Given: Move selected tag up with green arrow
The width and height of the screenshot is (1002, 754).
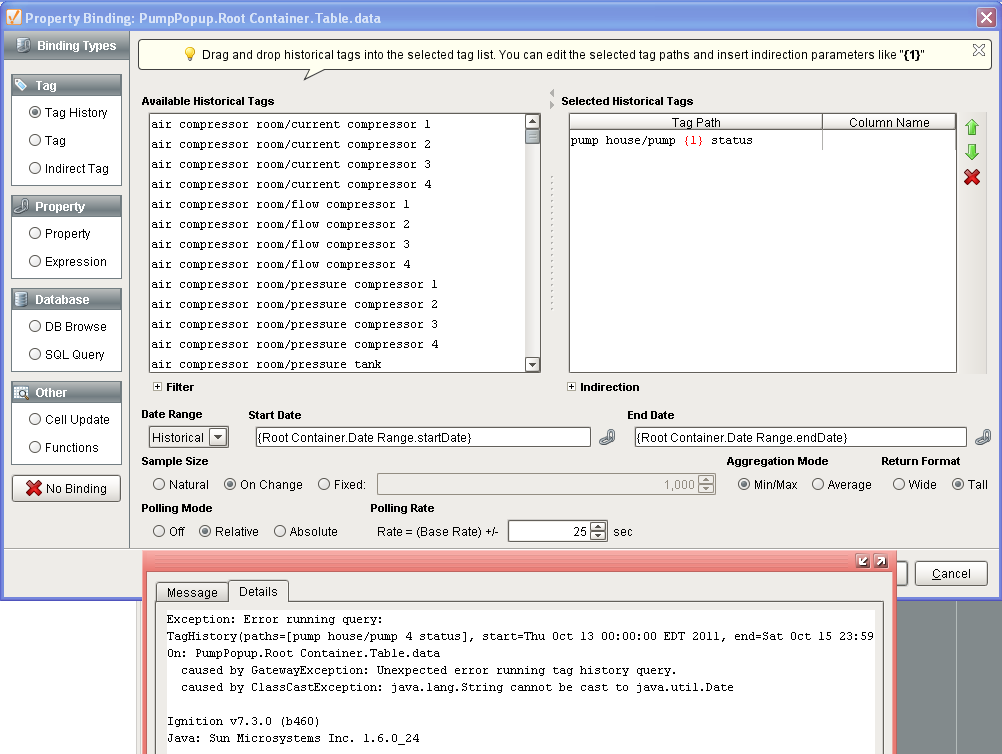Looking at the screenshot, I should pyautogui.click(x=971, y=127).
